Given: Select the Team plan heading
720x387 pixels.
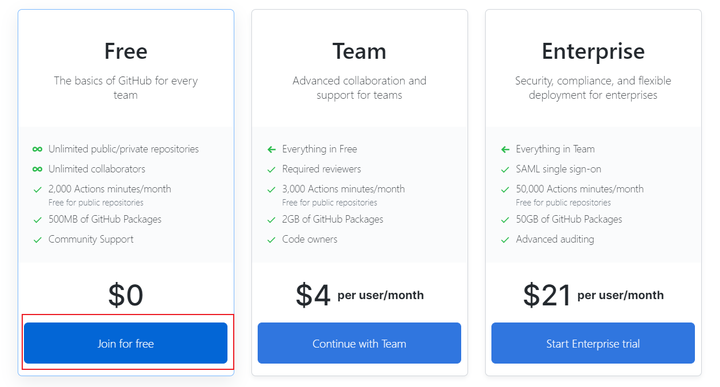Looking at the screenshot, I should 359,51.
